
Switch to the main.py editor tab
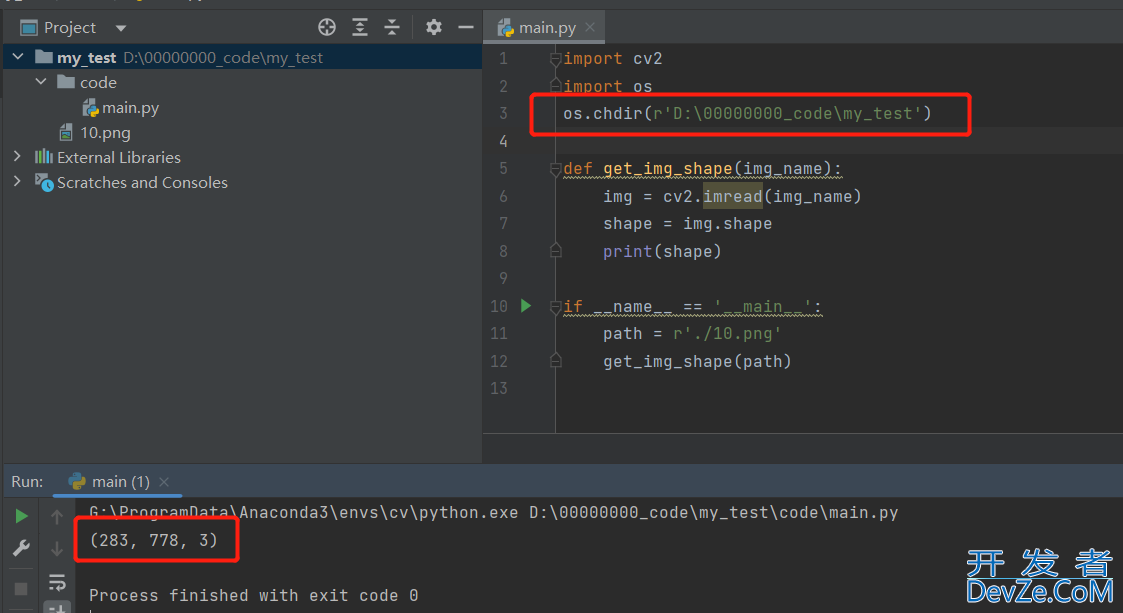click(x=546, y=27)
